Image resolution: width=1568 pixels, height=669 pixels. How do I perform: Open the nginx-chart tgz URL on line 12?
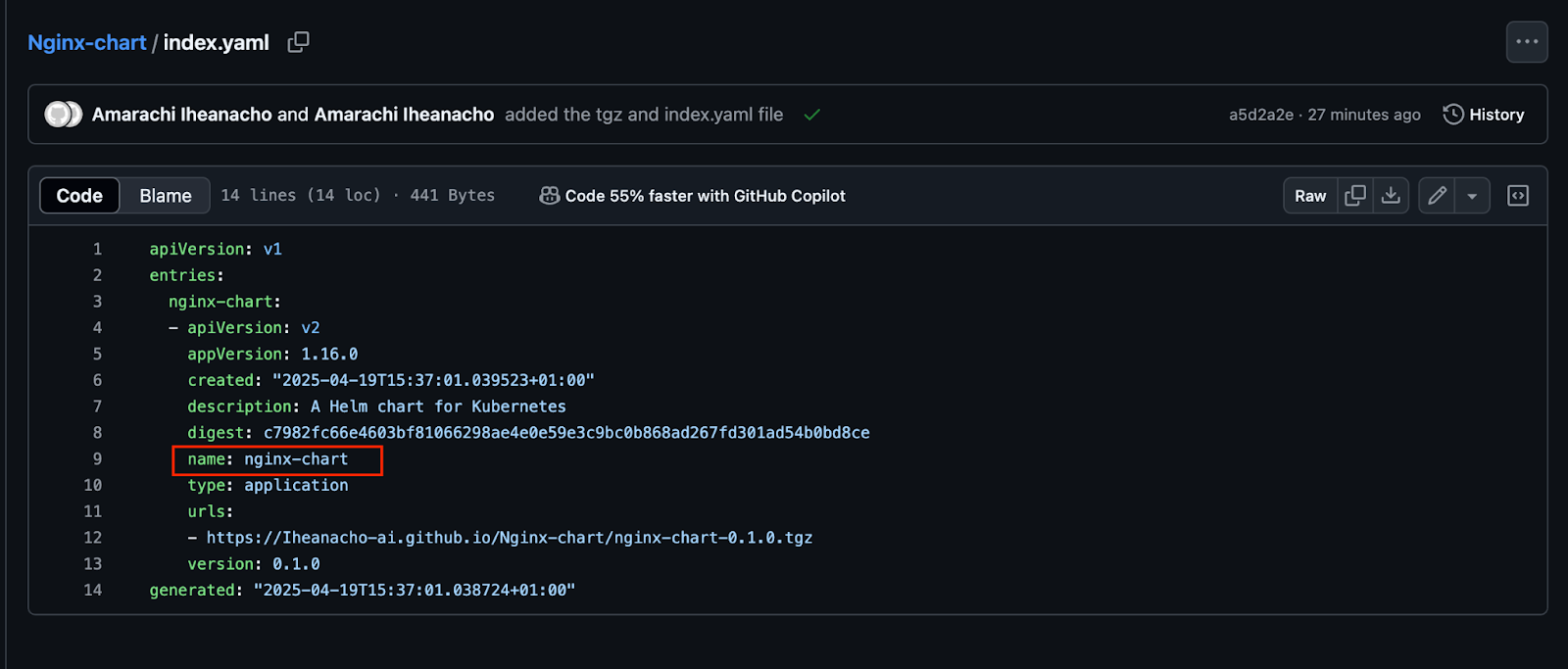click(x=510, y=538)
